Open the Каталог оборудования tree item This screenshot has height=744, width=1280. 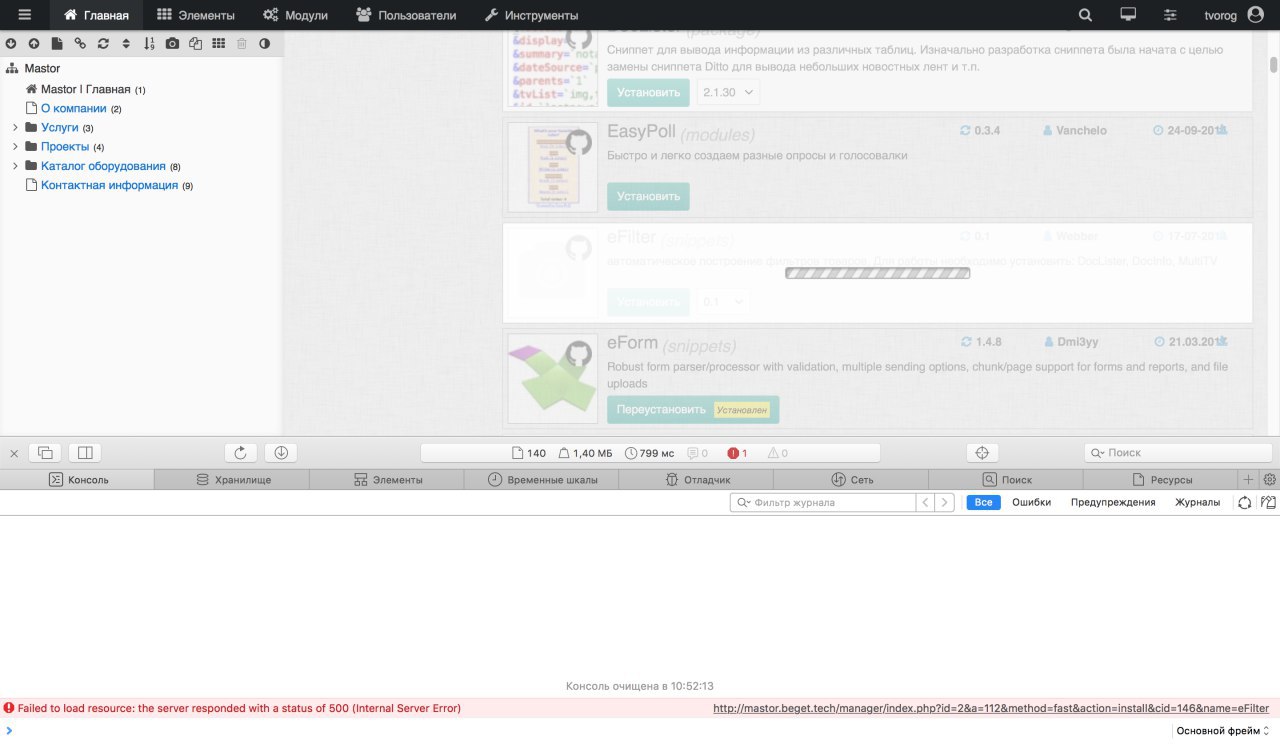103,166
